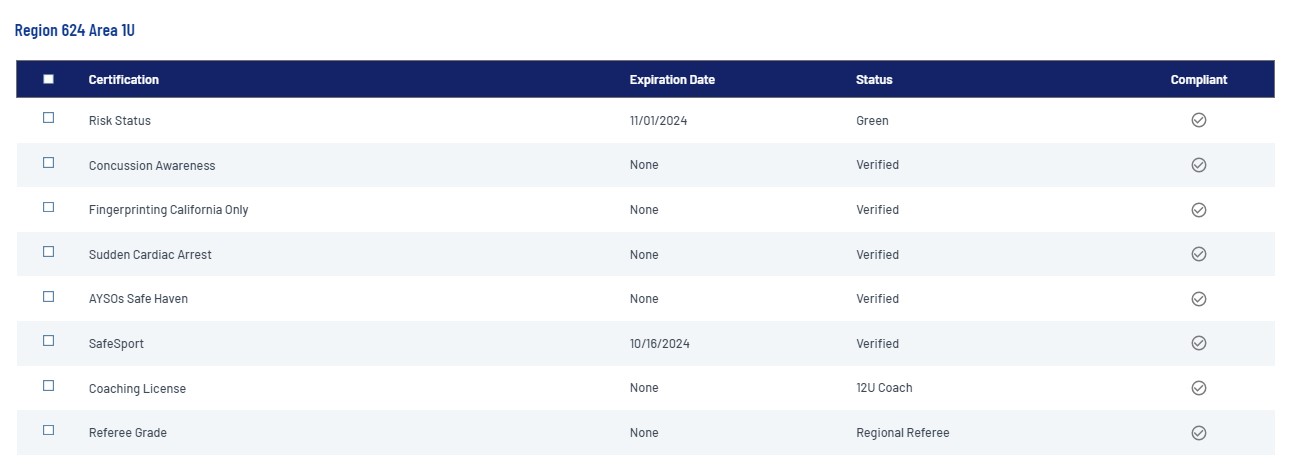The width and height of the screenshot is (1290, 465).
Task: Select the 12U Coach status cell
Action: point(884,388)
